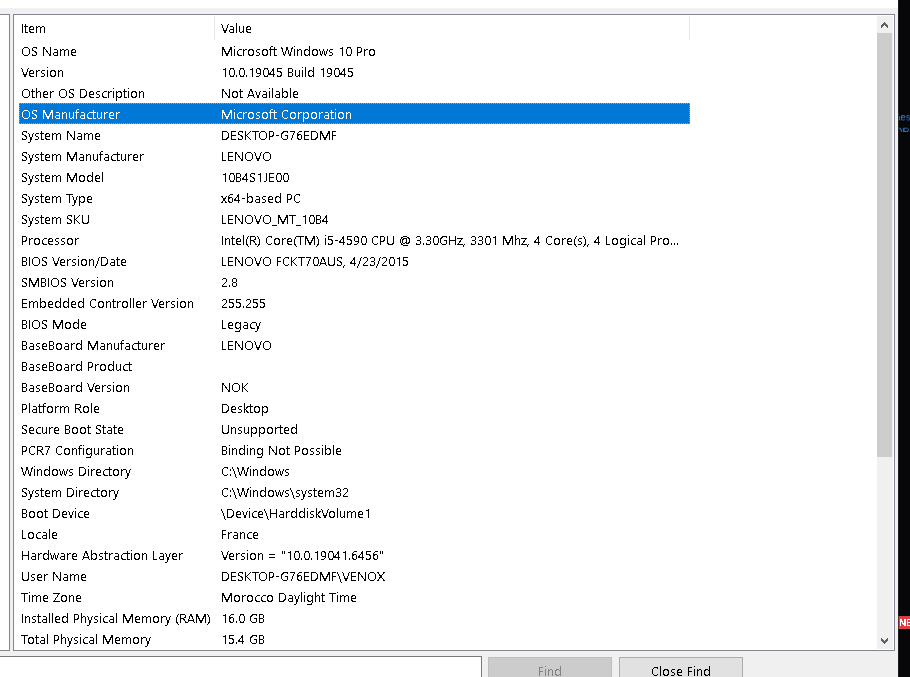Click the scrollbar up arrow

884,26
